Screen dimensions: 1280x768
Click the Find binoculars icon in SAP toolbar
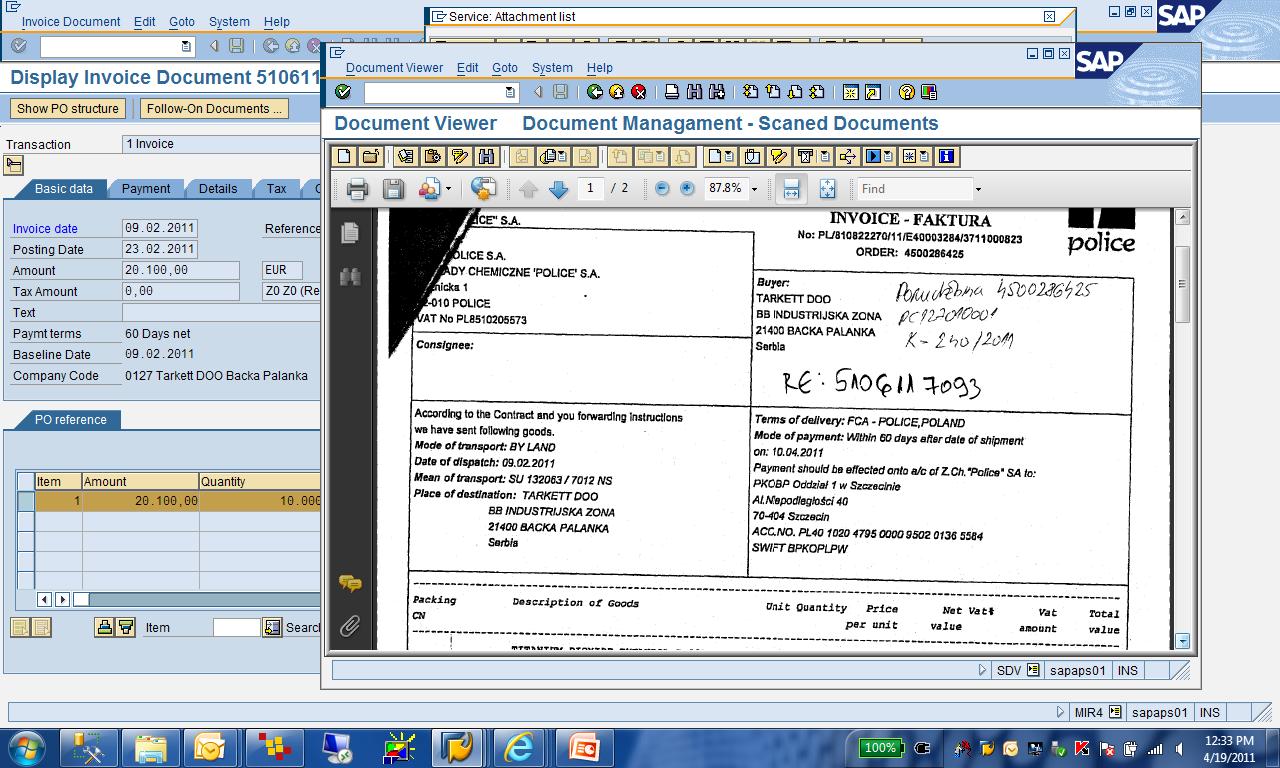694,92
